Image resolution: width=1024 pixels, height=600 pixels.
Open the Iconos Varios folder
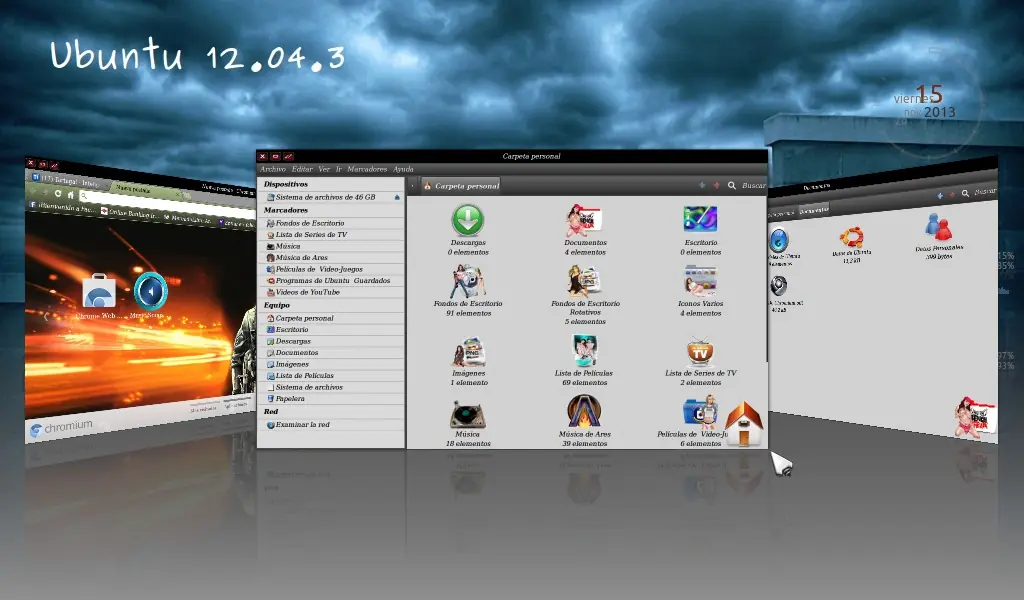pyautogui.click(x=700, y=281)
